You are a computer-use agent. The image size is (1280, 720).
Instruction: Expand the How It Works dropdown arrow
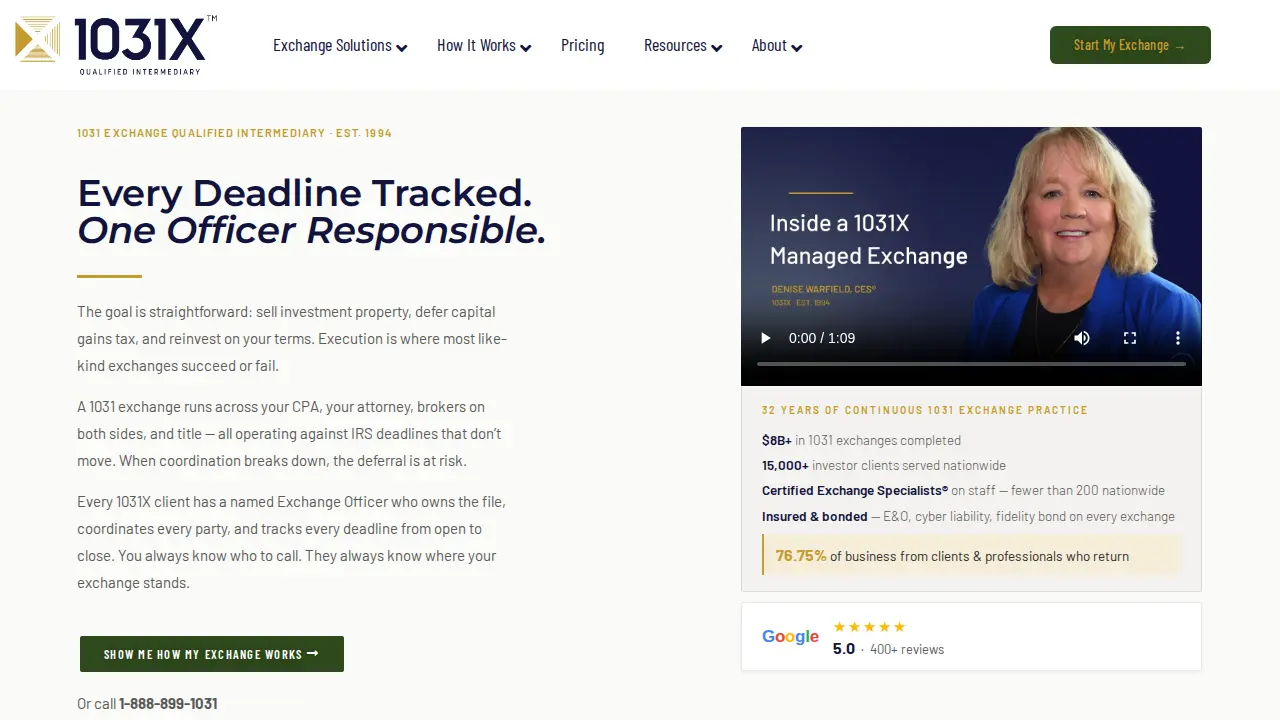click(x=526, y=47)
